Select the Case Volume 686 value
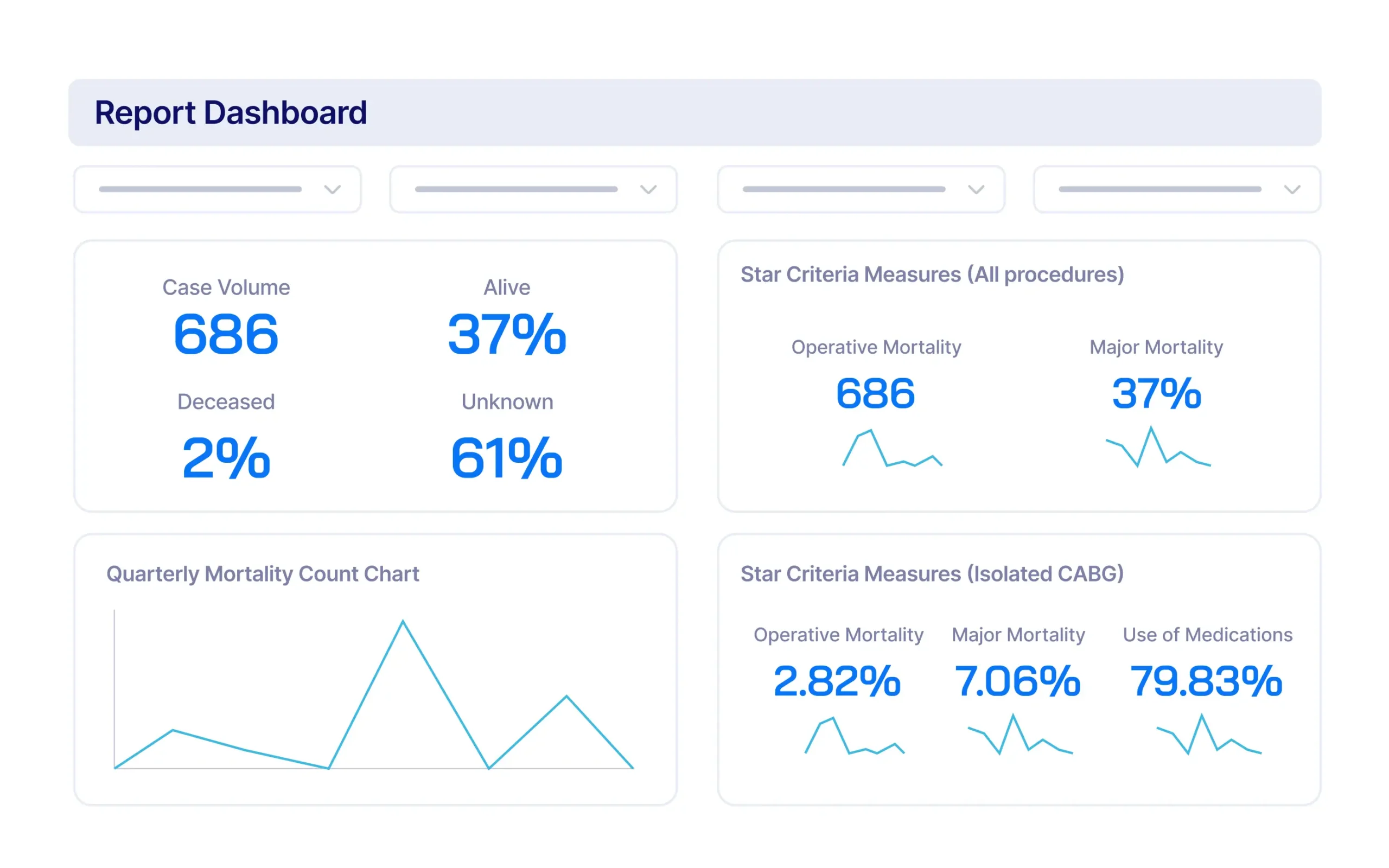 pos(226,334)
